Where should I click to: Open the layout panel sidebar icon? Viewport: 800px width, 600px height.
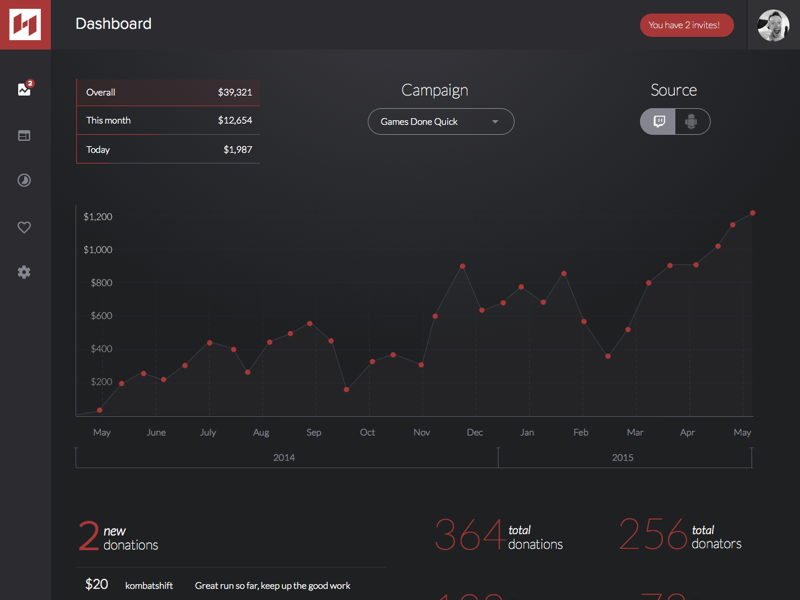pyautogui.click(x=24, y=135)
